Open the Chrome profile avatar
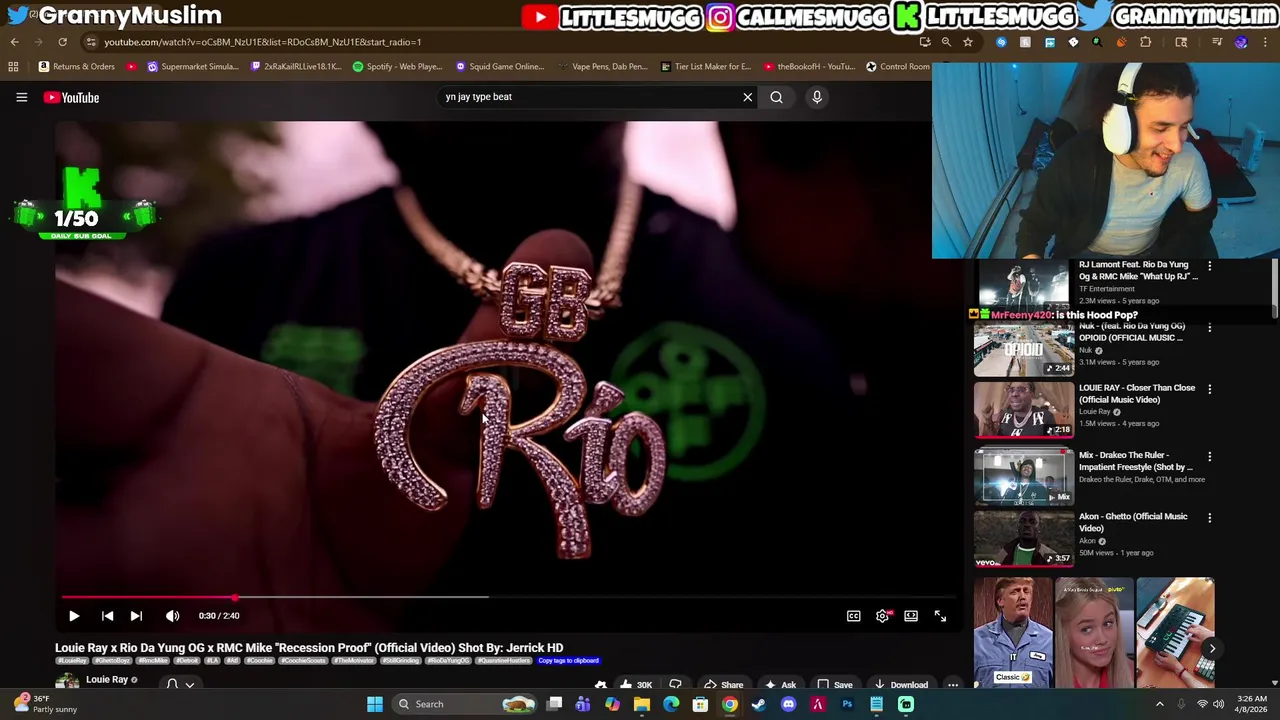The image size is (1280, 720). 1241,42
